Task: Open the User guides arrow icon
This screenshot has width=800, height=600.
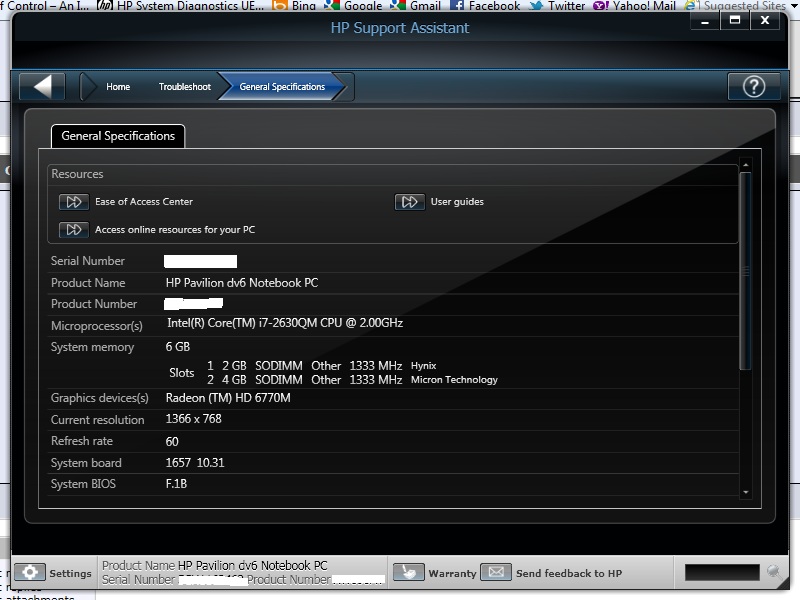Action: point(409,202)
